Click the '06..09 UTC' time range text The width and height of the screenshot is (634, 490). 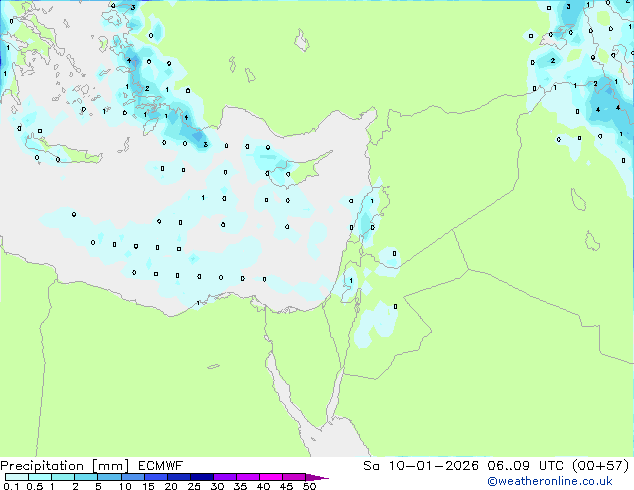click(527, 466)
